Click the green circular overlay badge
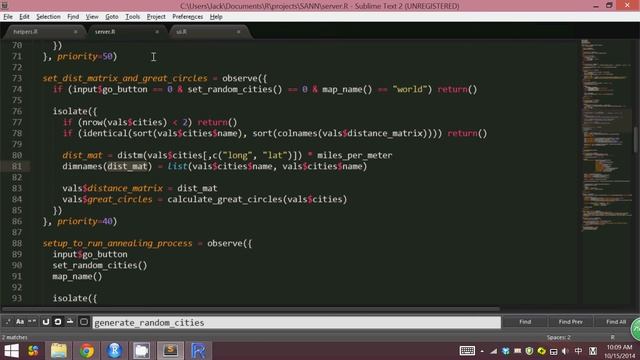 [x=635, y=329]
